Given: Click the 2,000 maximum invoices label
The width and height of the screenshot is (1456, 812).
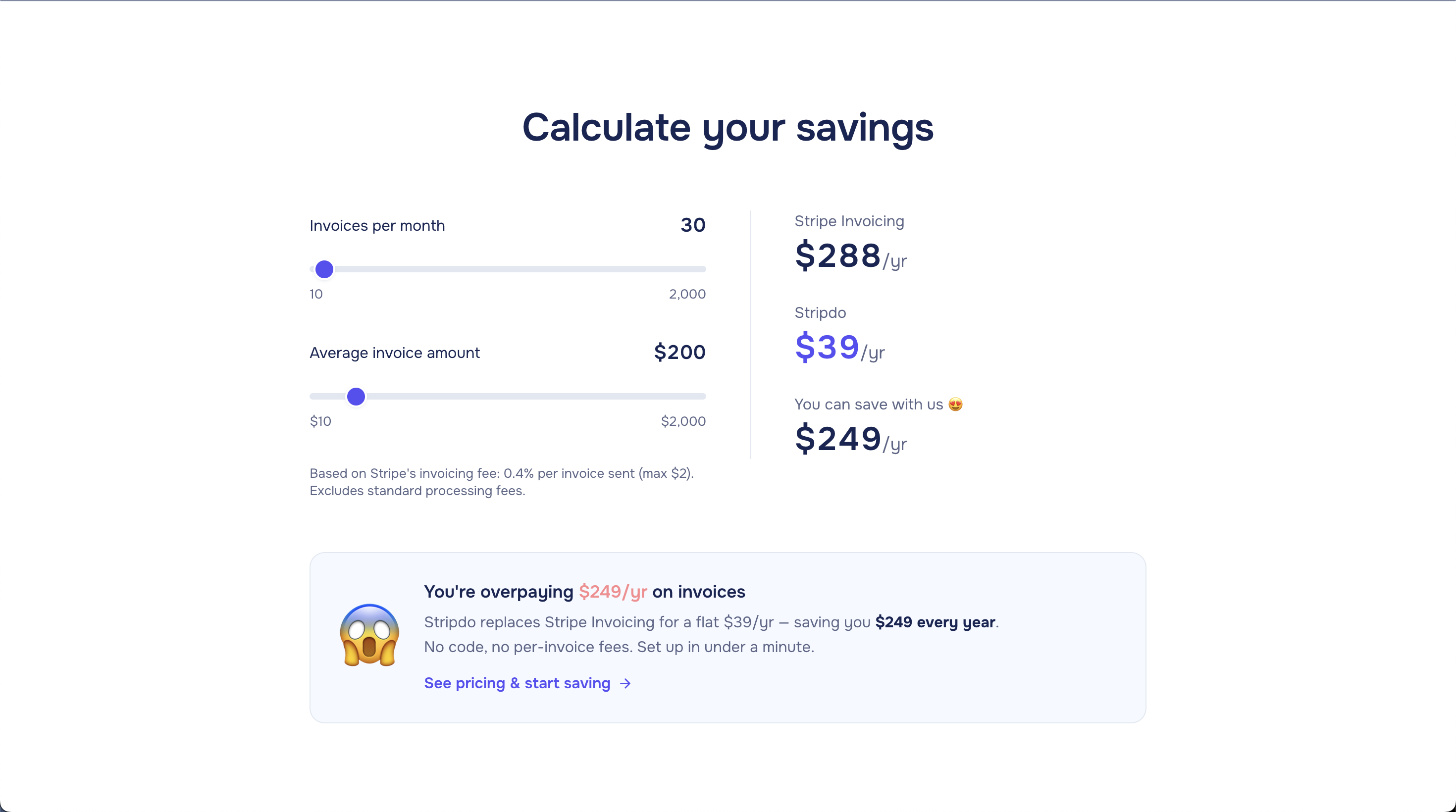Looking at the screenshot, I should pyautogui.click(x=687, y=294).
